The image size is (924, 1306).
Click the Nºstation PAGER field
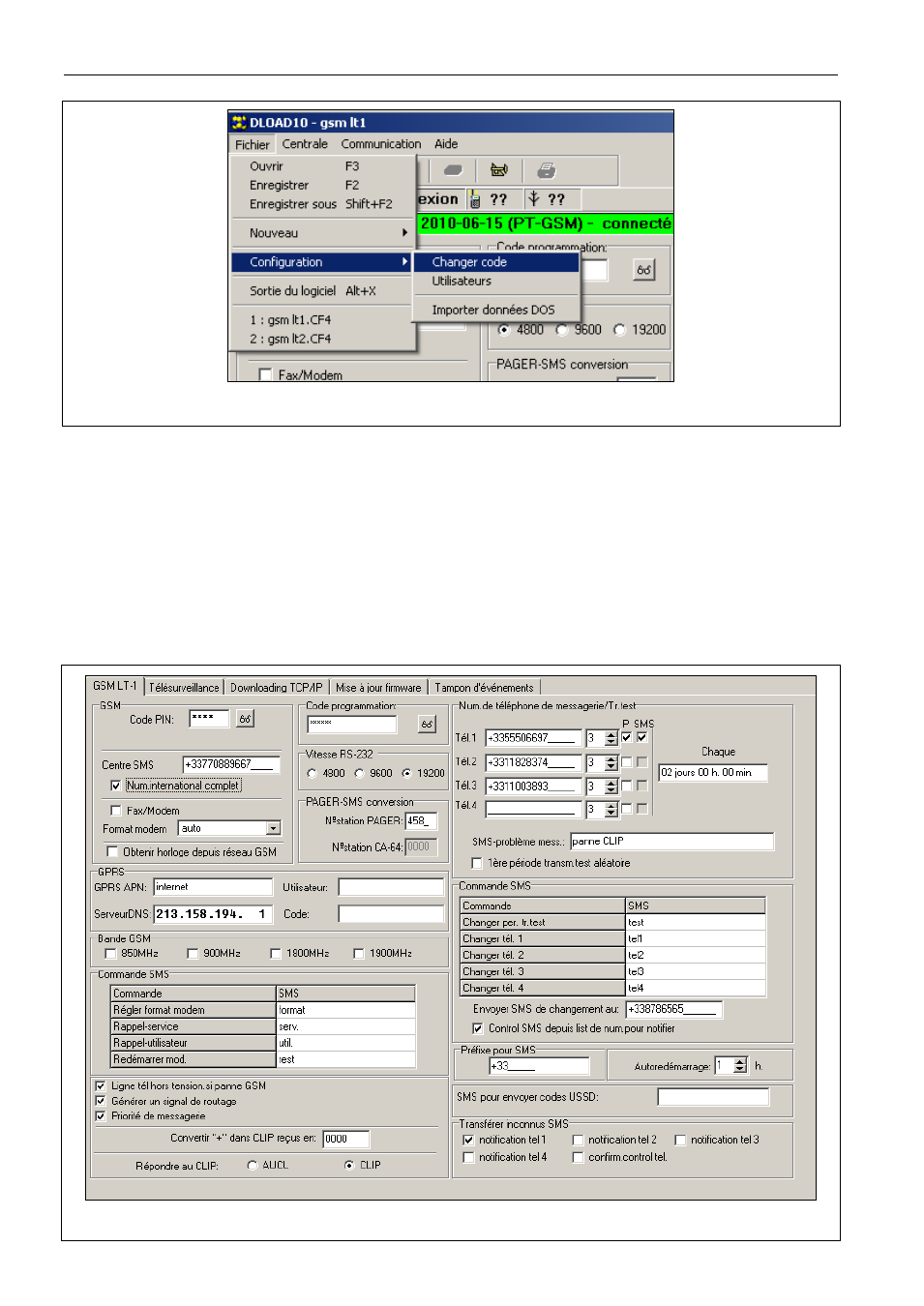coord(422,820)
